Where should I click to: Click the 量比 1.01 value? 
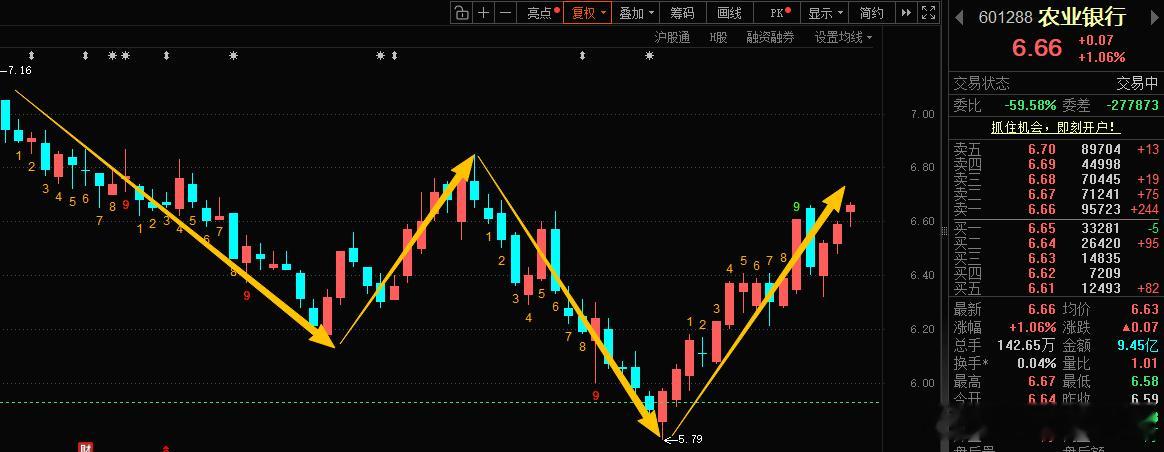1145,363
